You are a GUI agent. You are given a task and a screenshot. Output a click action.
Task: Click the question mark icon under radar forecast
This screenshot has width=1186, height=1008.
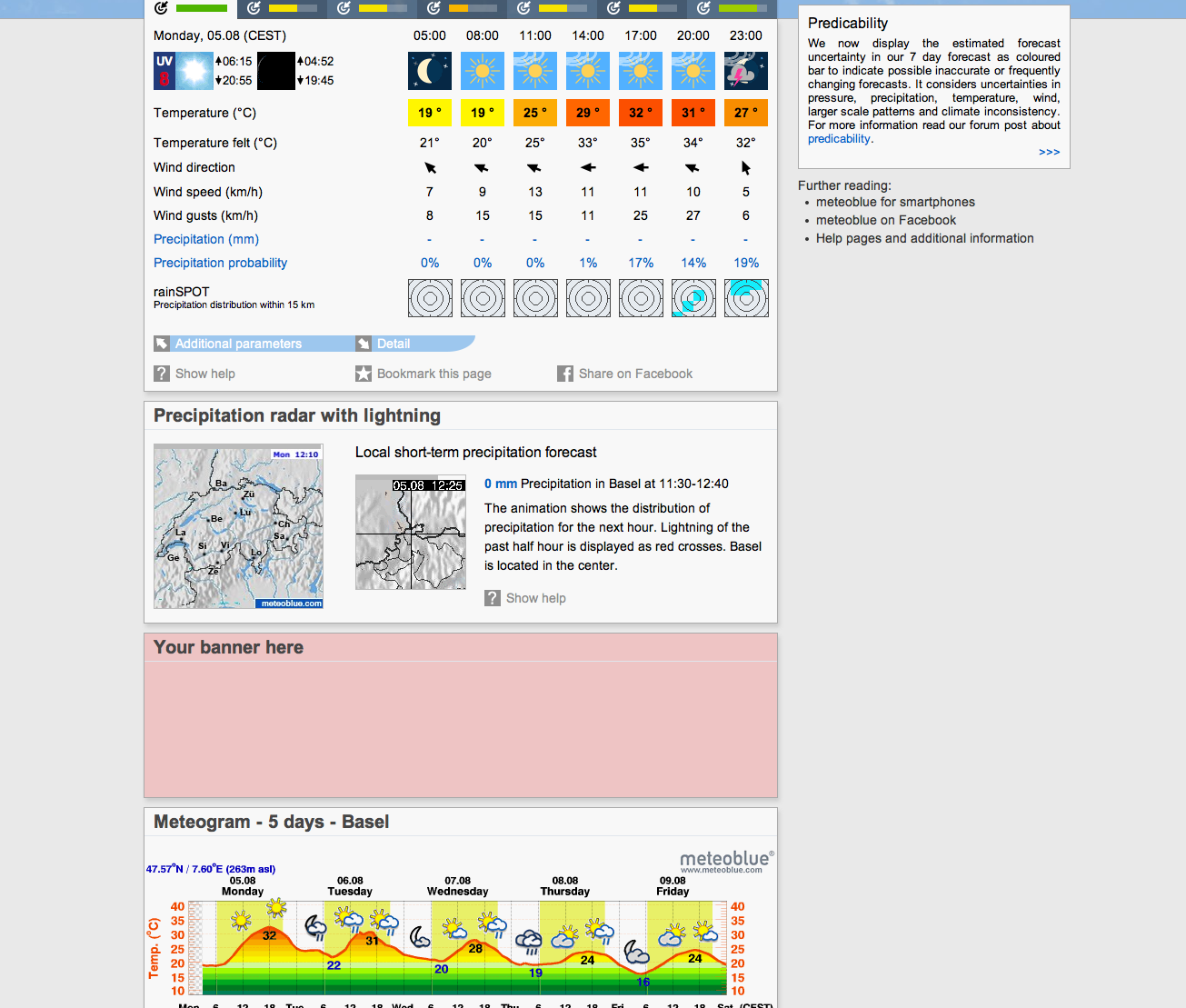tap(493, 598)
